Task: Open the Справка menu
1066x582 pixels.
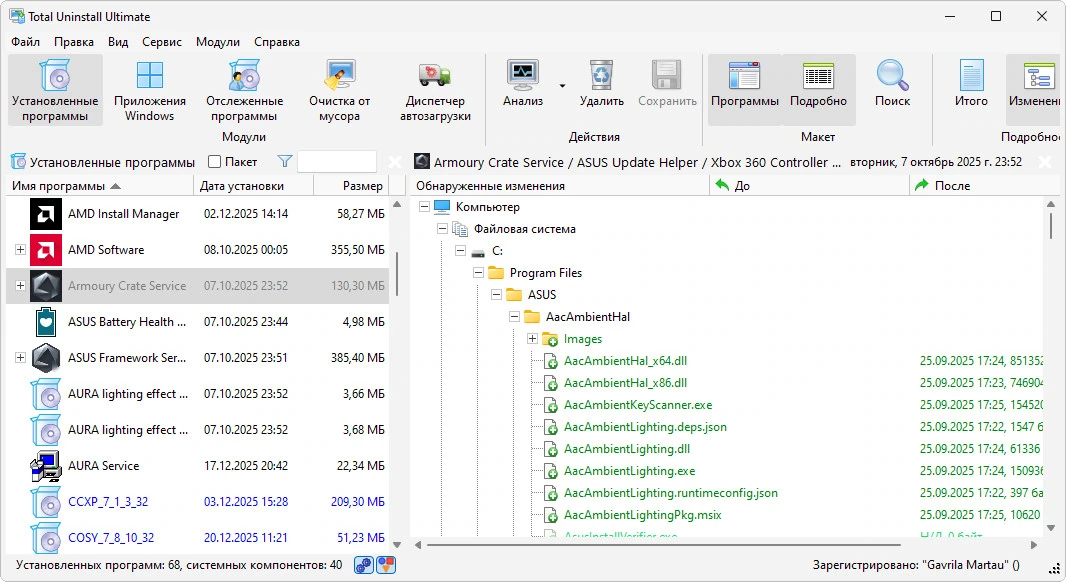Action: 277,41
